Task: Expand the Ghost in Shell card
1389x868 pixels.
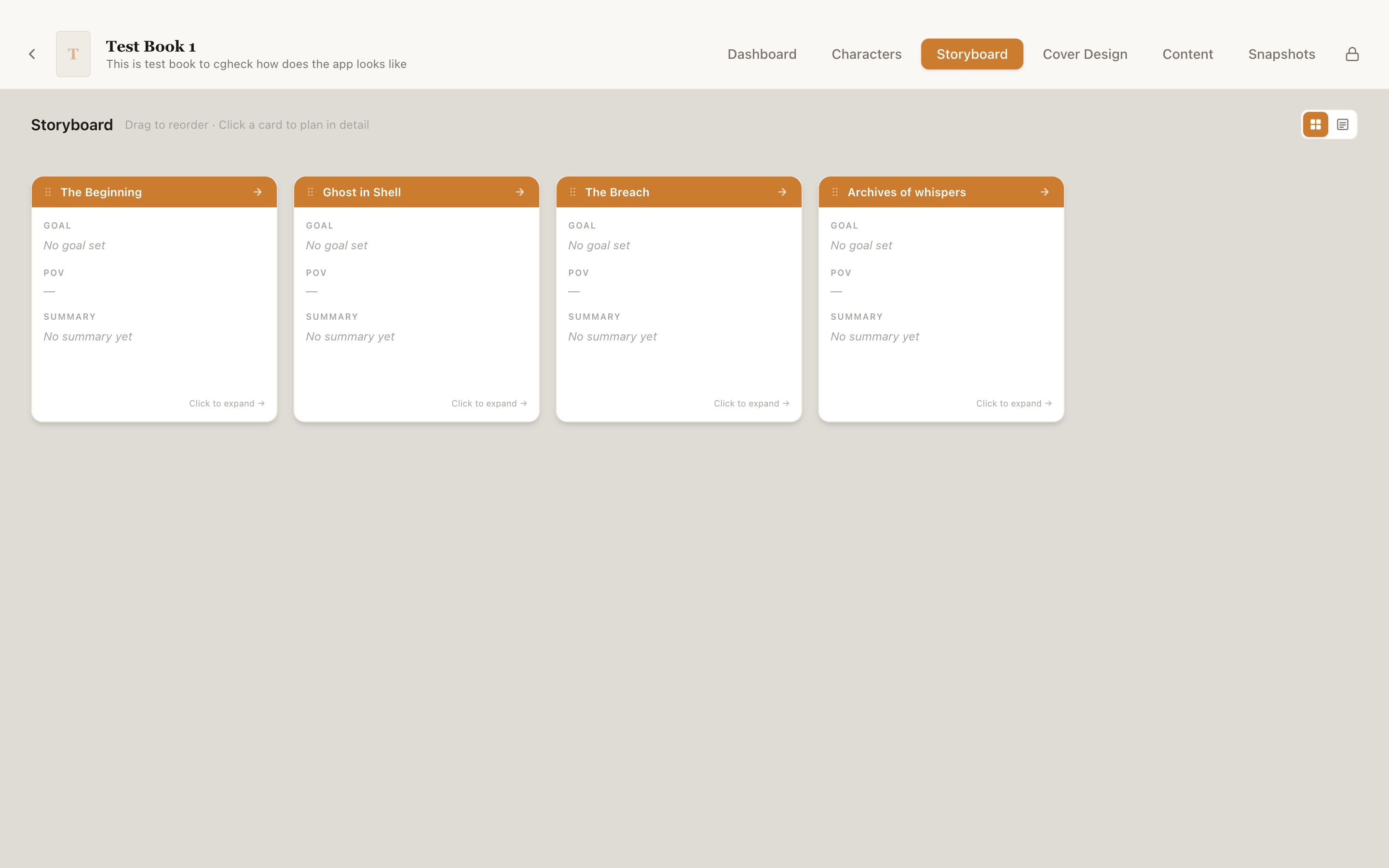Action: coord(489,403)
